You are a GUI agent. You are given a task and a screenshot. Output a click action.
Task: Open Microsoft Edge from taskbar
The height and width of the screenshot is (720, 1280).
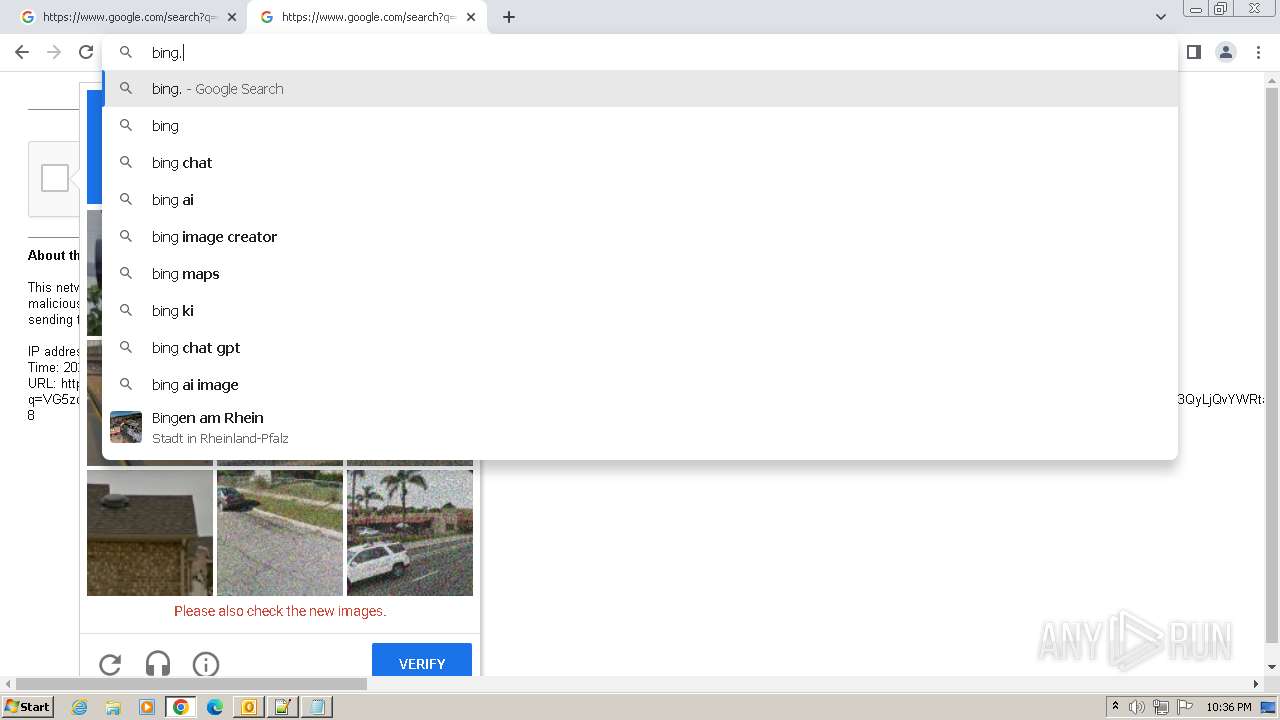(215, 707)
